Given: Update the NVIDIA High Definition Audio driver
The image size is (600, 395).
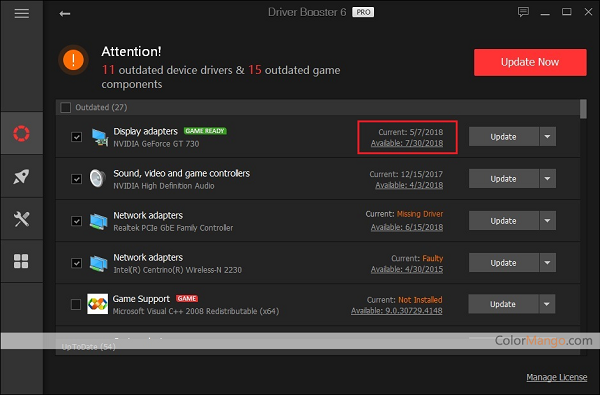Looking at the screenshot, I should (504, 179).
